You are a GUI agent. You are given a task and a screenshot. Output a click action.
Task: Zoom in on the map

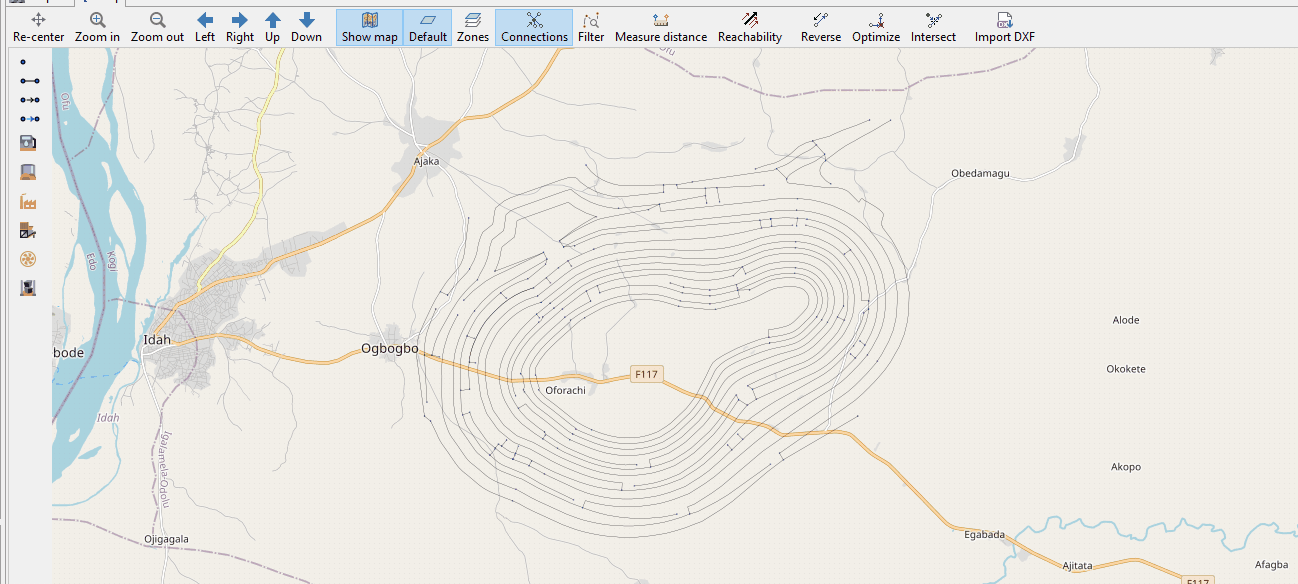click(97, 28)
